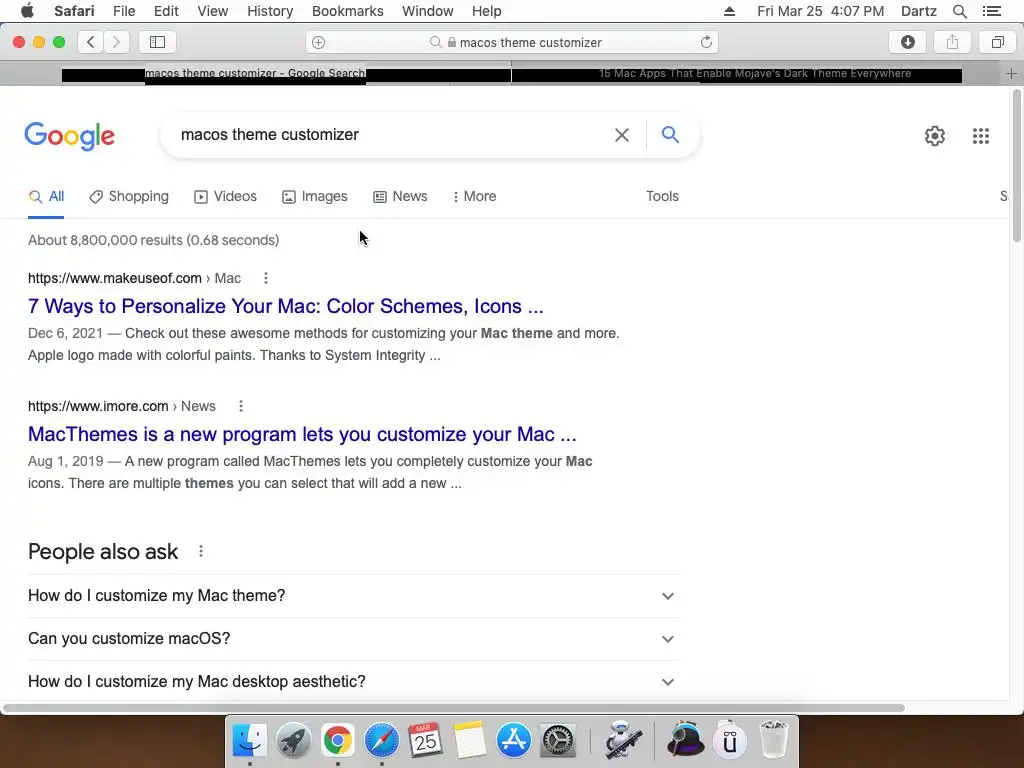The image size is (1024, 768).
Task: Click the horizontal scrollbar at page bottom
Action: [x=454, y=708]
